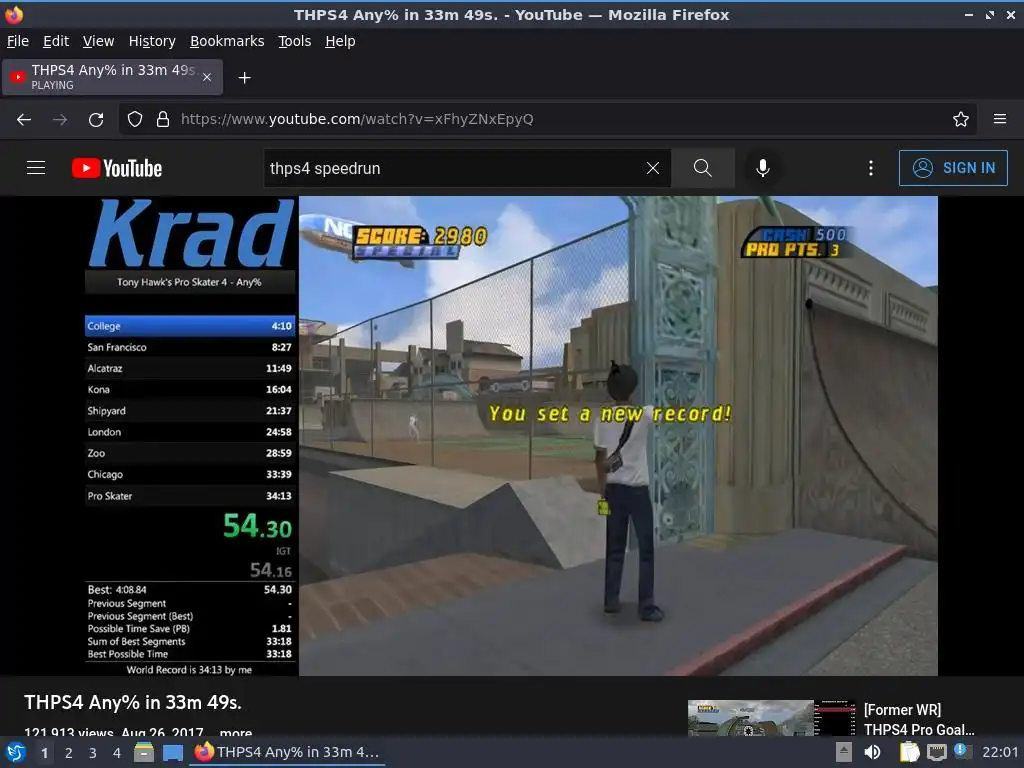Image resolution: width=1024 pixels, height=768 pixels.
Task: Open clipboard manager tray icon
Action: pos(909,752)
